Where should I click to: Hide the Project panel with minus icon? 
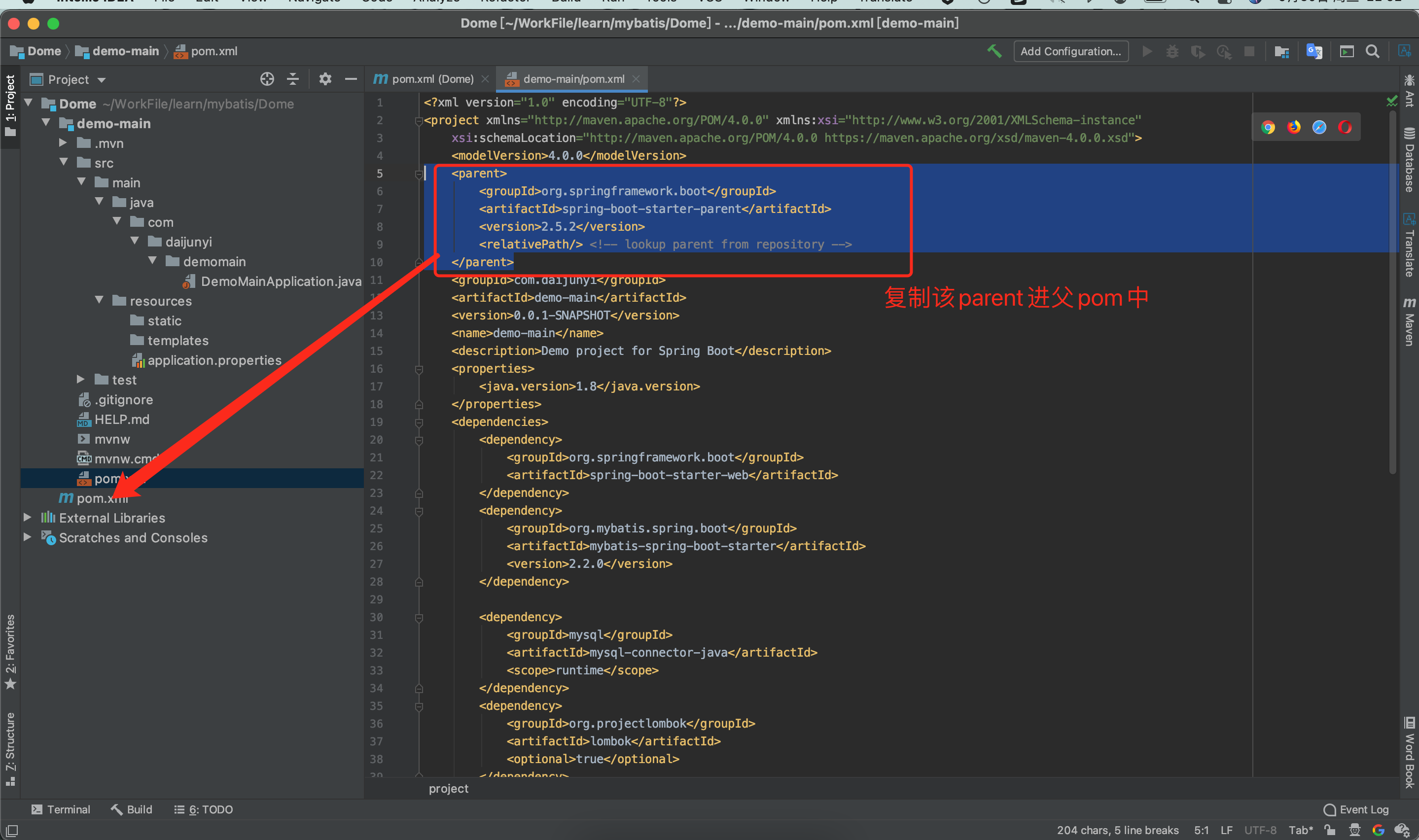pyautogui.click(x=351, y=79)
